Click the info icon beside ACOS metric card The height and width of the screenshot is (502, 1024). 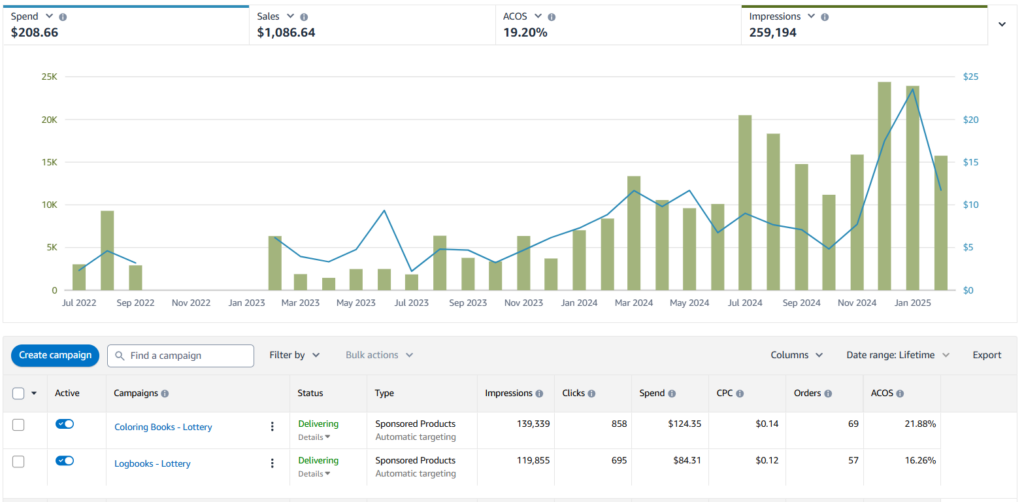(551, 17)
